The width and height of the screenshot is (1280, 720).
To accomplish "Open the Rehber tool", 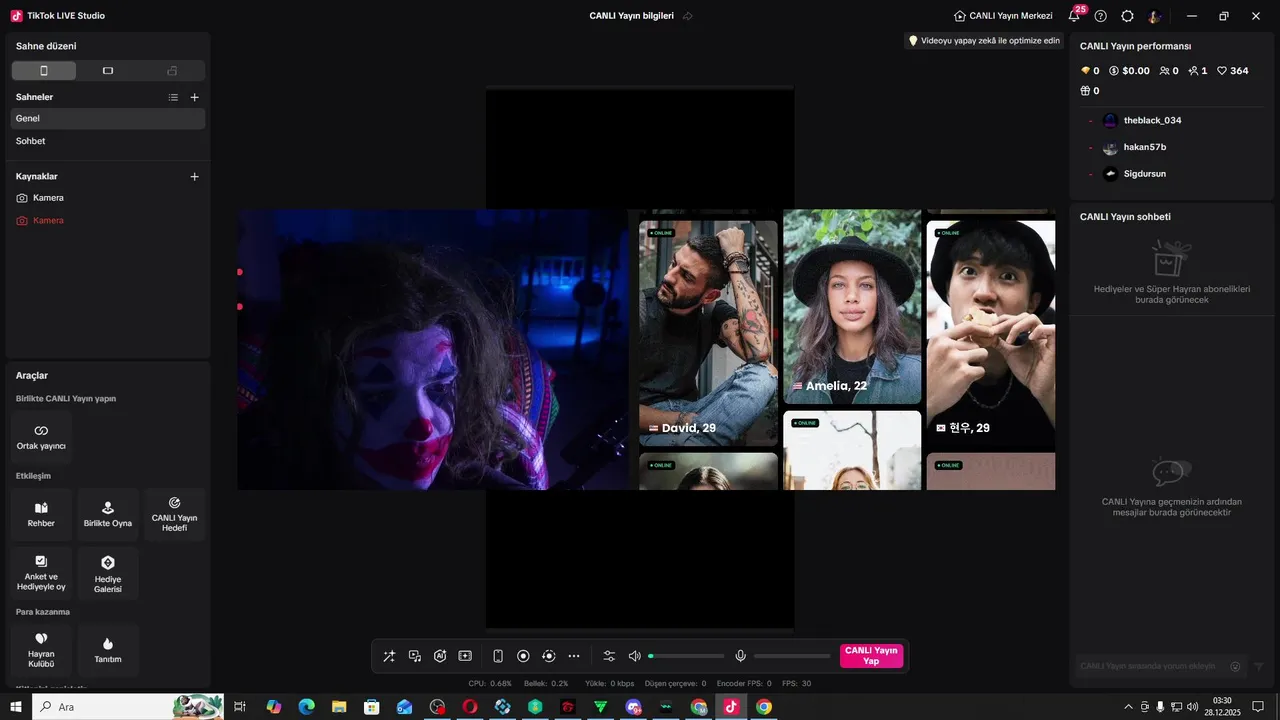I will click(41, 514).
